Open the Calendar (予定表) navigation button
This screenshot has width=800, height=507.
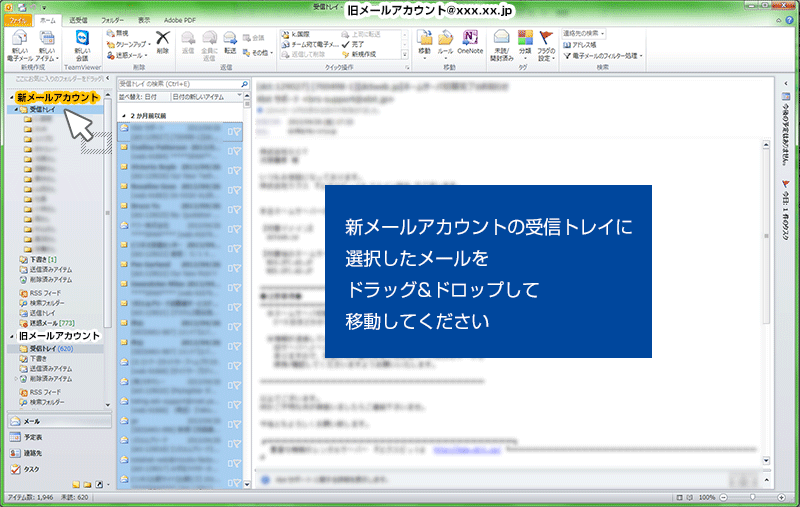coord(59,437)
